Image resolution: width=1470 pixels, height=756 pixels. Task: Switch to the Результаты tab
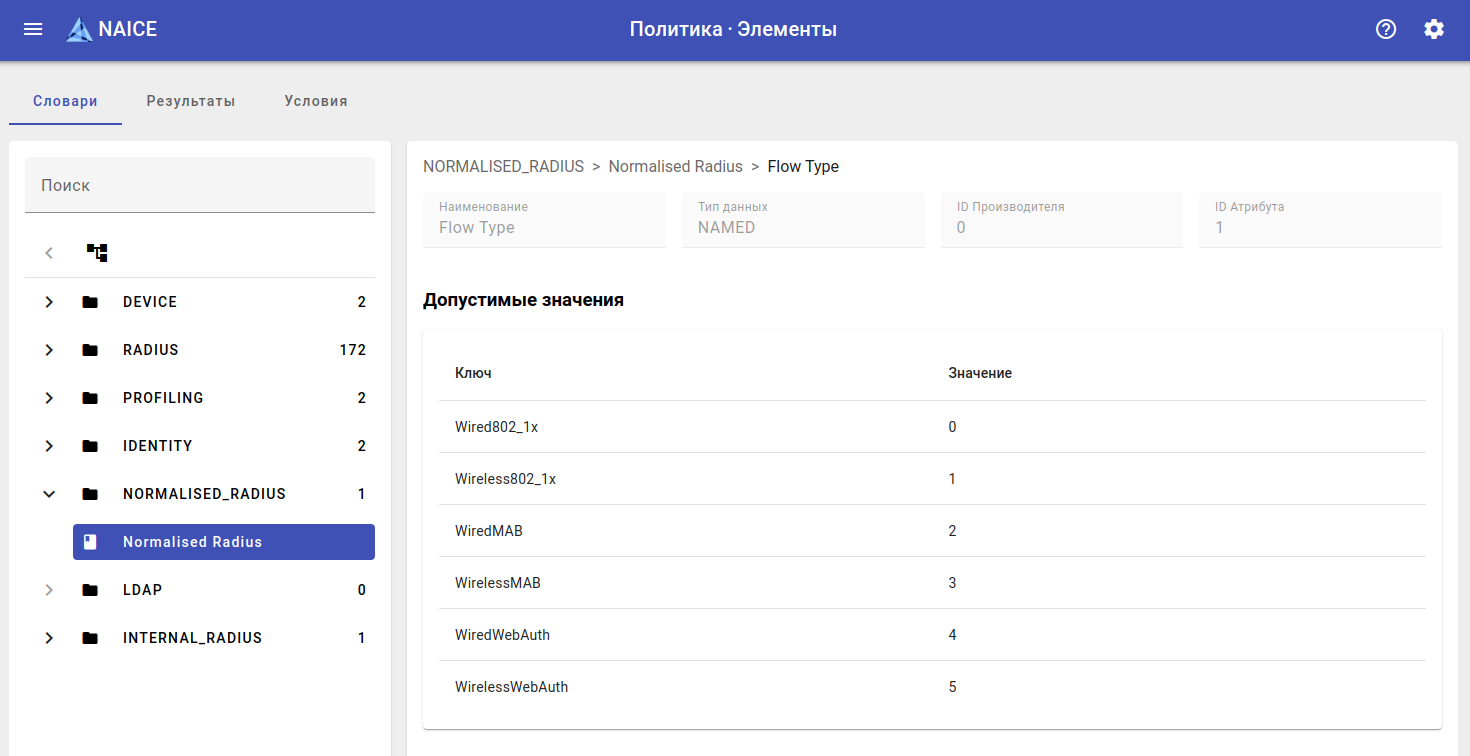click(191, 101)
